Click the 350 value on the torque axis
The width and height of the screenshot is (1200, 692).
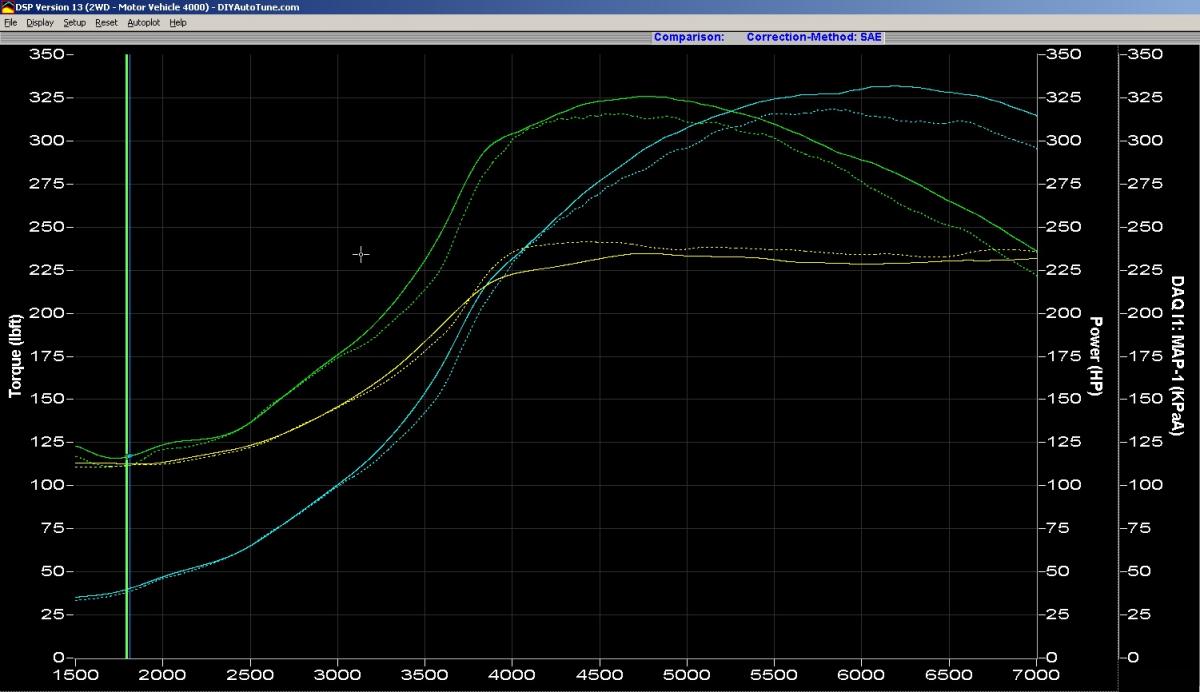(x=46, y=54)
